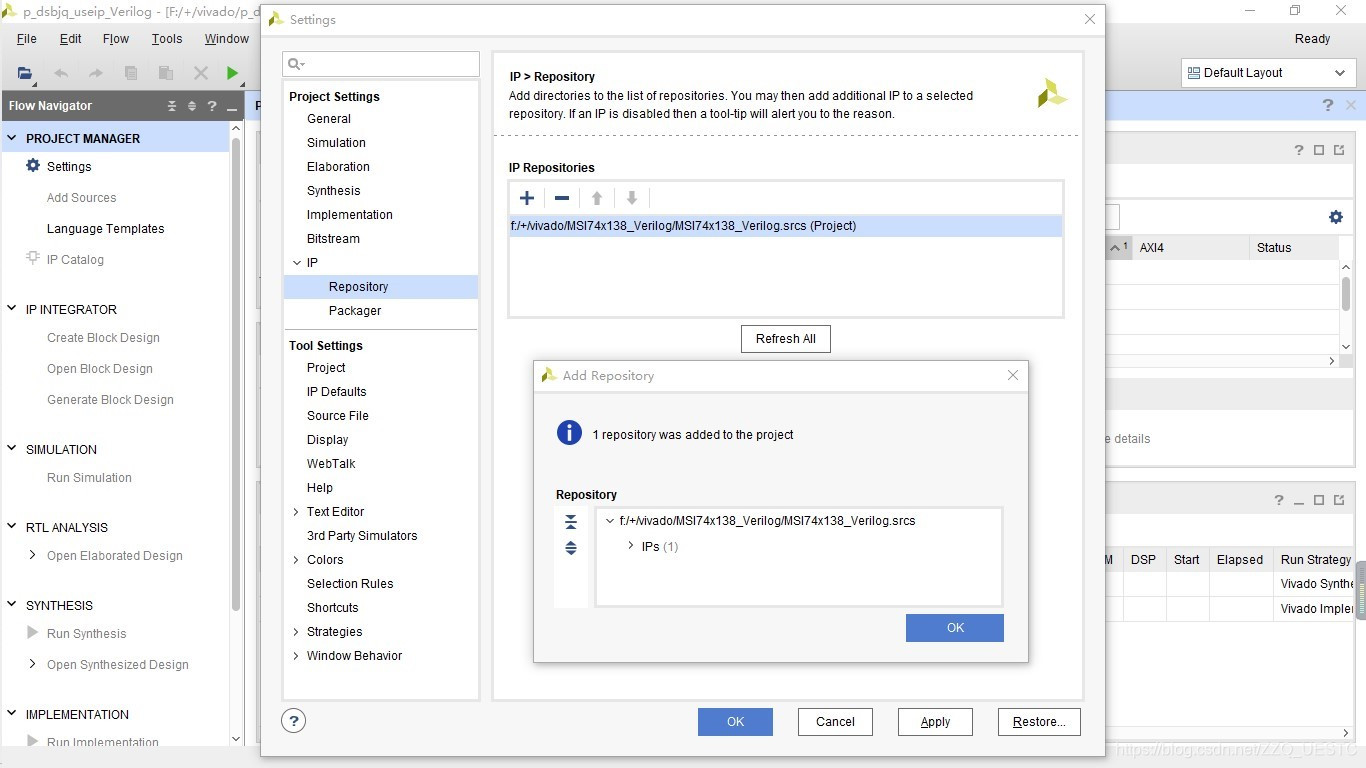Open the Default Layout dropdown
Image resolution: width=1366 pixels, height=768 pixels.
(x=1267, y=73)
